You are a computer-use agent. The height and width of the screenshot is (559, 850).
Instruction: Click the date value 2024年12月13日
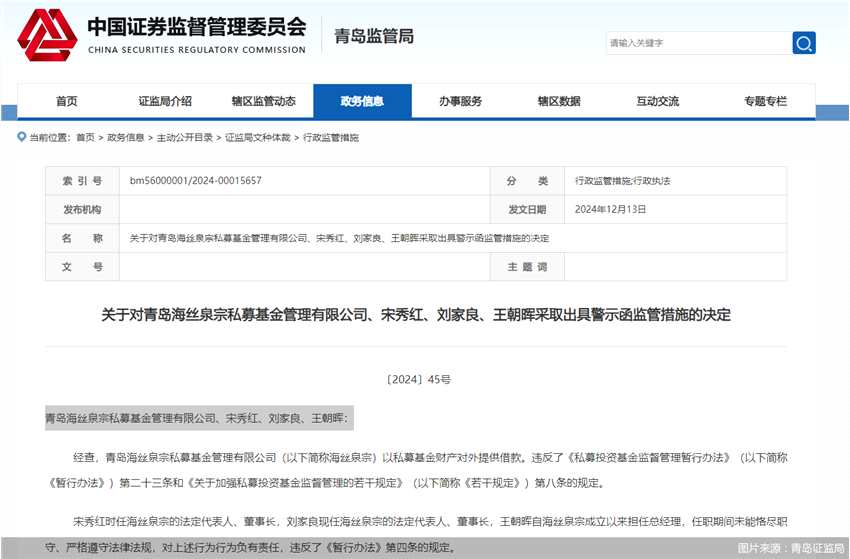610,209
